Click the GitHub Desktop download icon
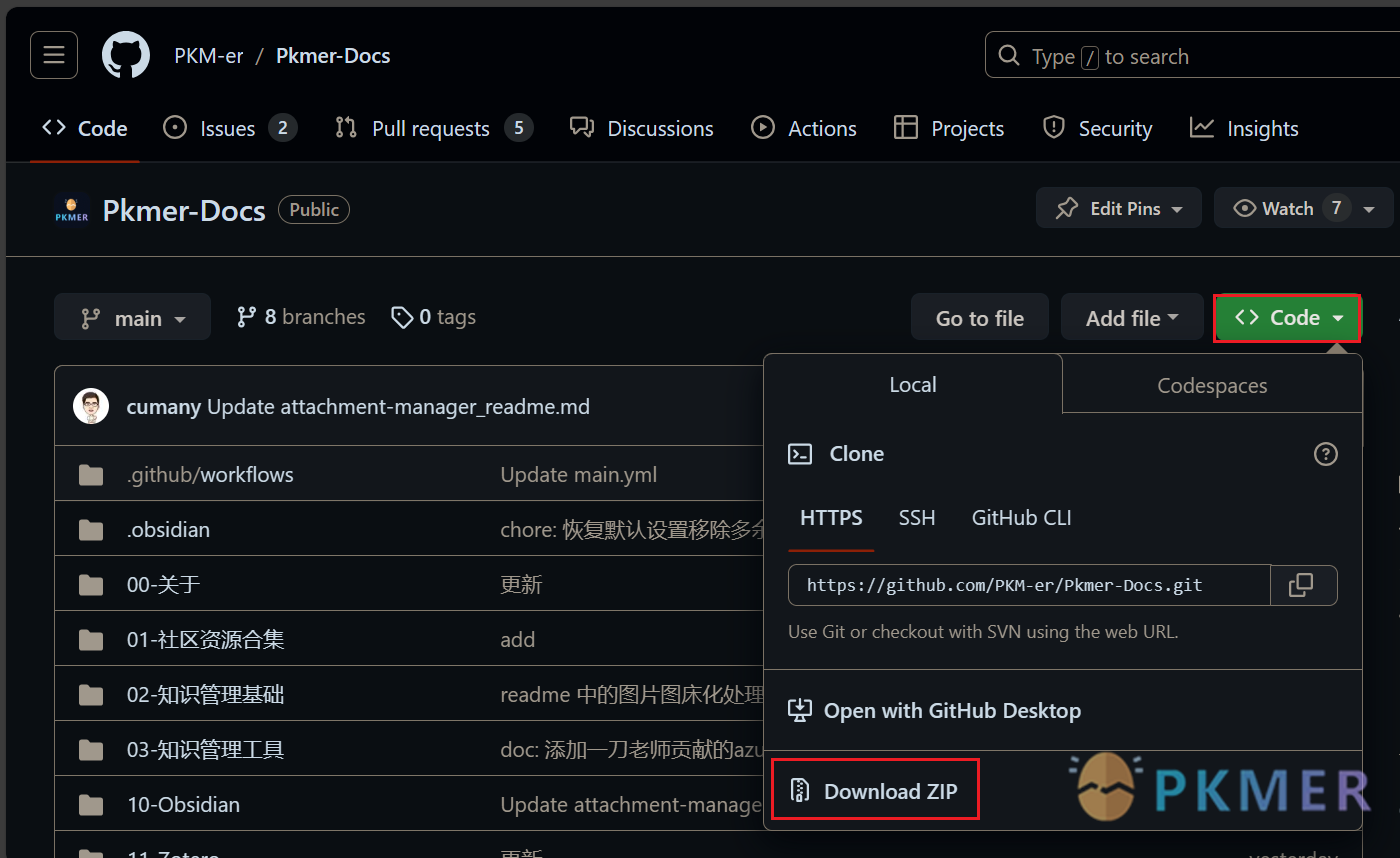 (x=800, y=711)
